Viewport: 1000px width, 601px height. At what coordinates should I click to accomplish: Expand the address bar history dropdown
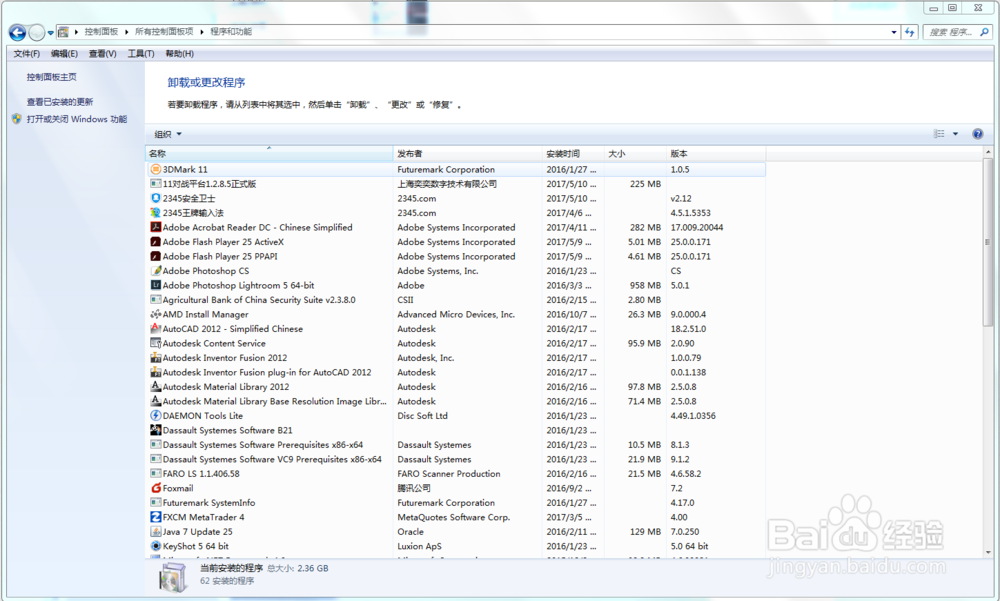(893, 32)
